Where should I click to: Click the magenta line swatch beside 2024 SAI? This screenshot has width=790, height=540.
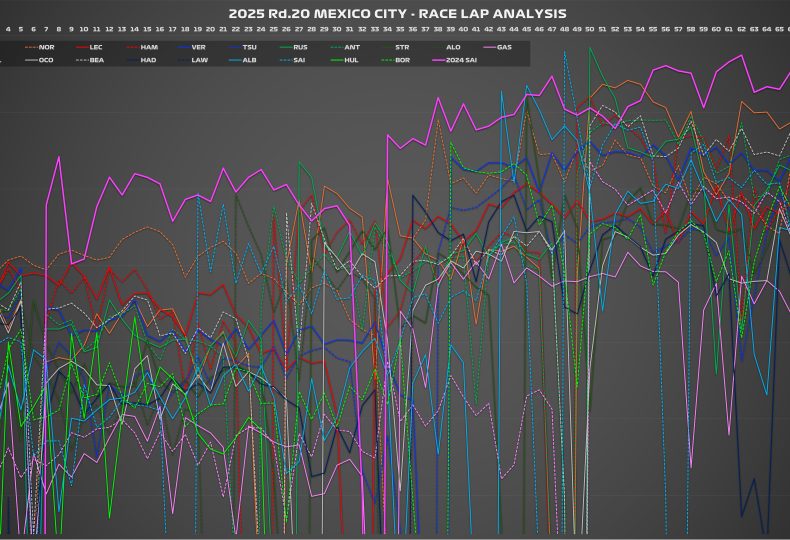click(437, 60)
